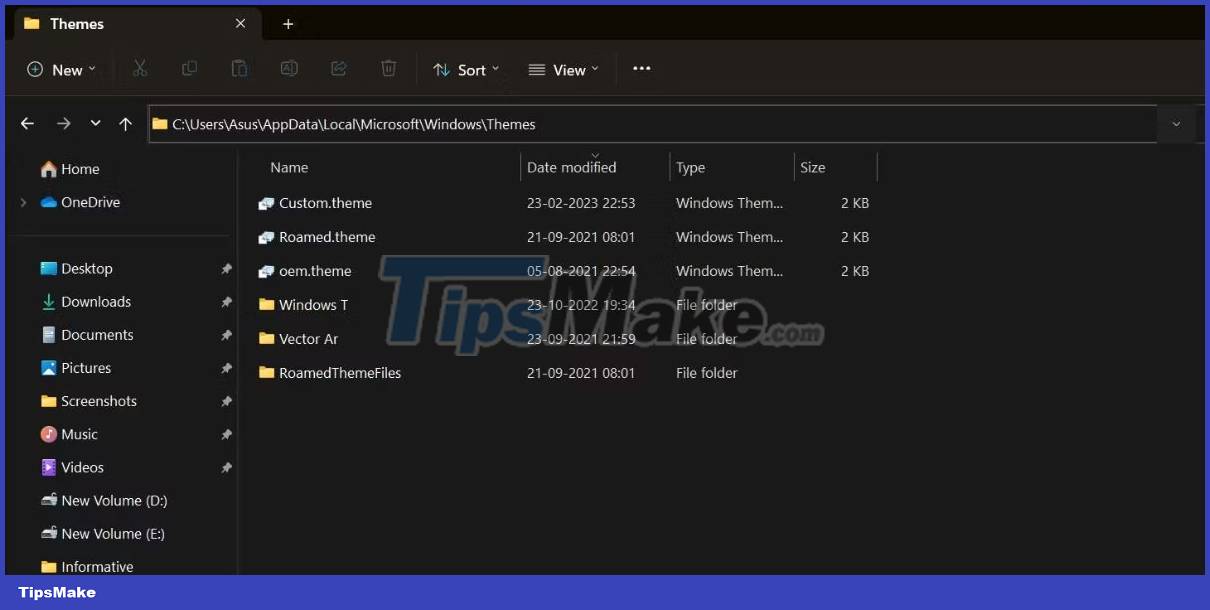Select the Rename icon
Viewport: 1210px width, 610px height.
click(x=289, y=69)
